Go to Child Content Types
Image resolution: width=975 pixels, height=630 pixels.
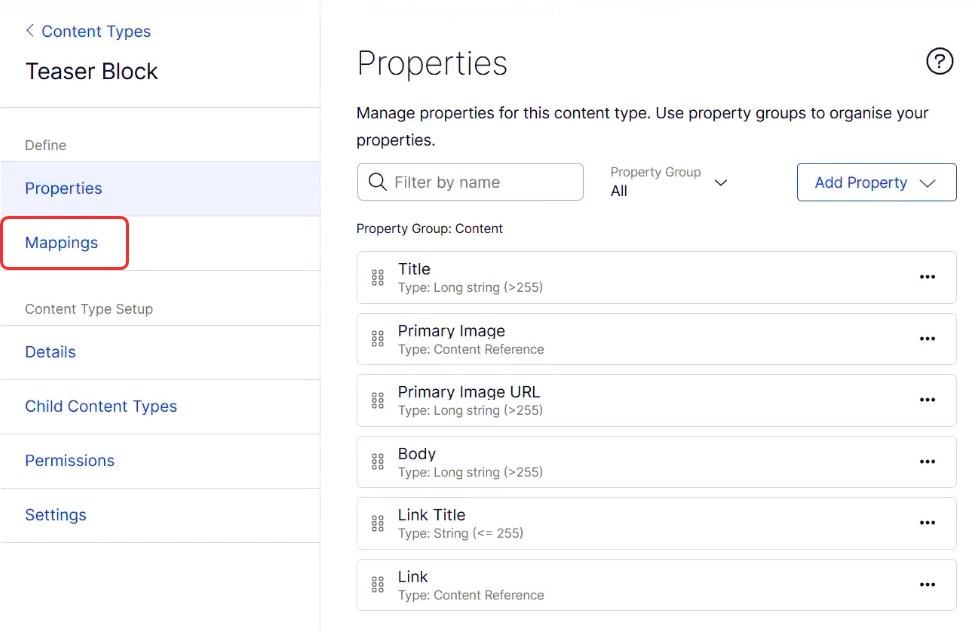tap(101, 406)
